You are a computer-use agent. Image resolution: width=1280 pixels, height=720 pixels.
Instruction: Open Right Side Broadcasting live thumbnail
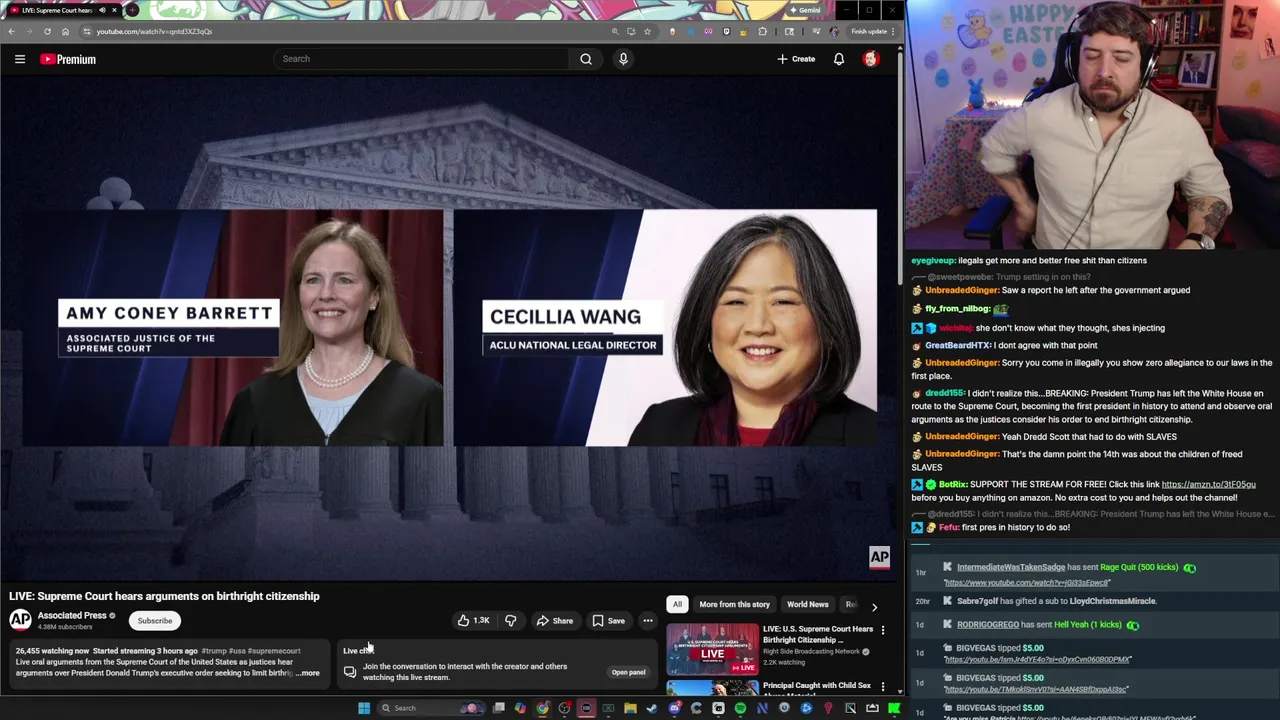point(713,648)
